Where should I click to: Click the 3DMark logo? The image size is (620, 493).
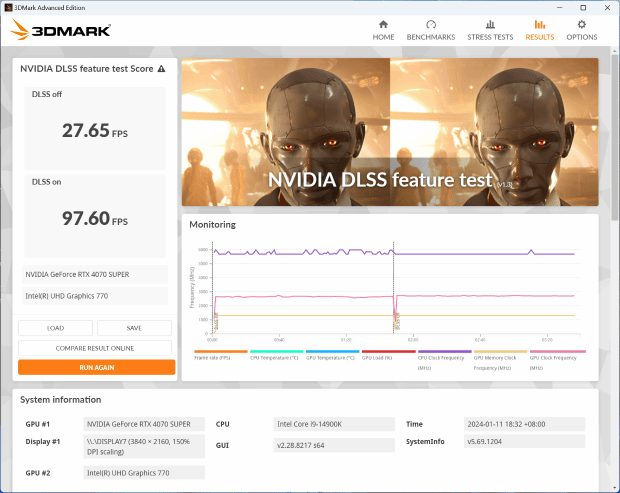tap(60, 30)
